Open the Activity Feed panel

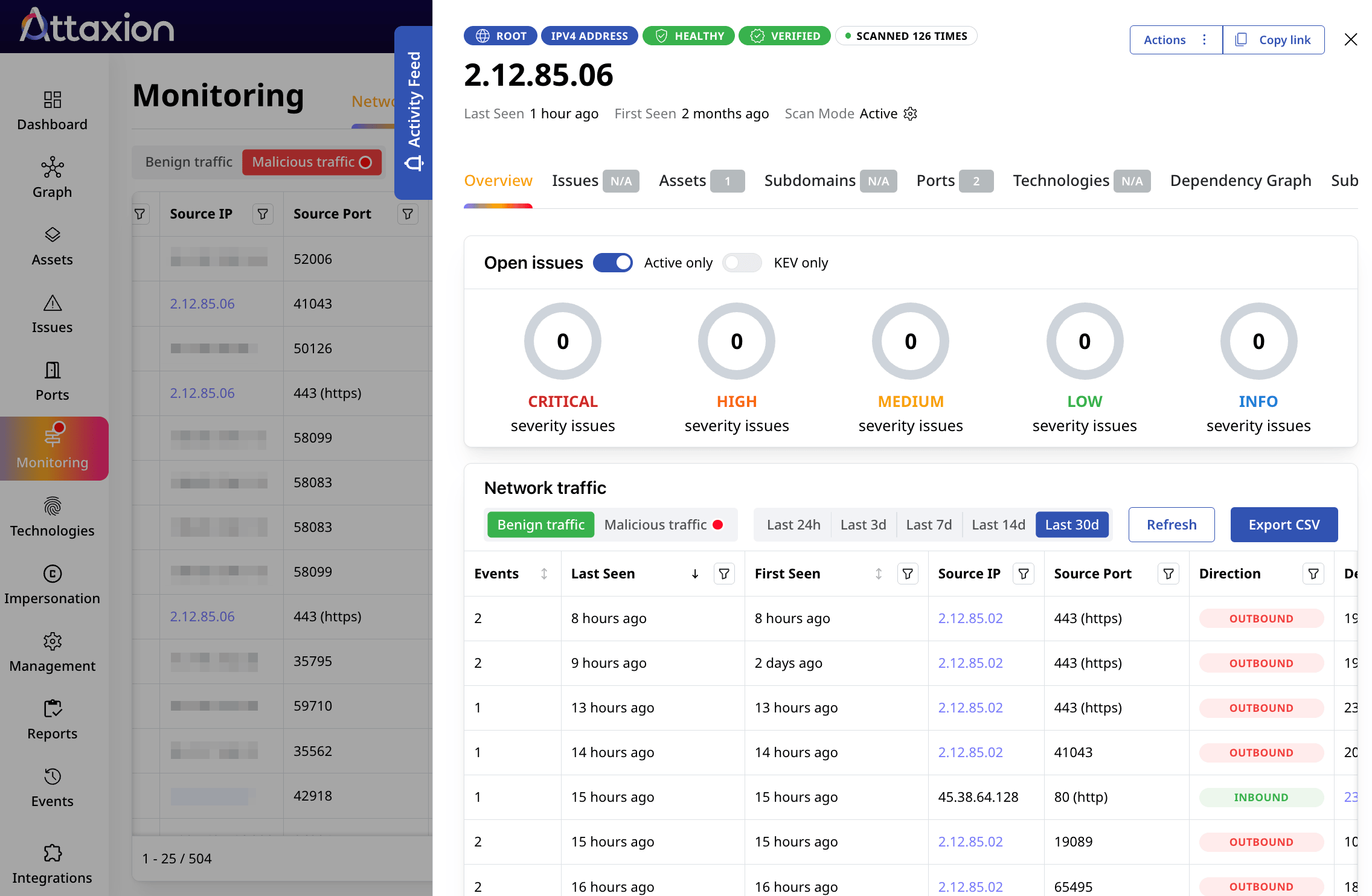[414, 109]
